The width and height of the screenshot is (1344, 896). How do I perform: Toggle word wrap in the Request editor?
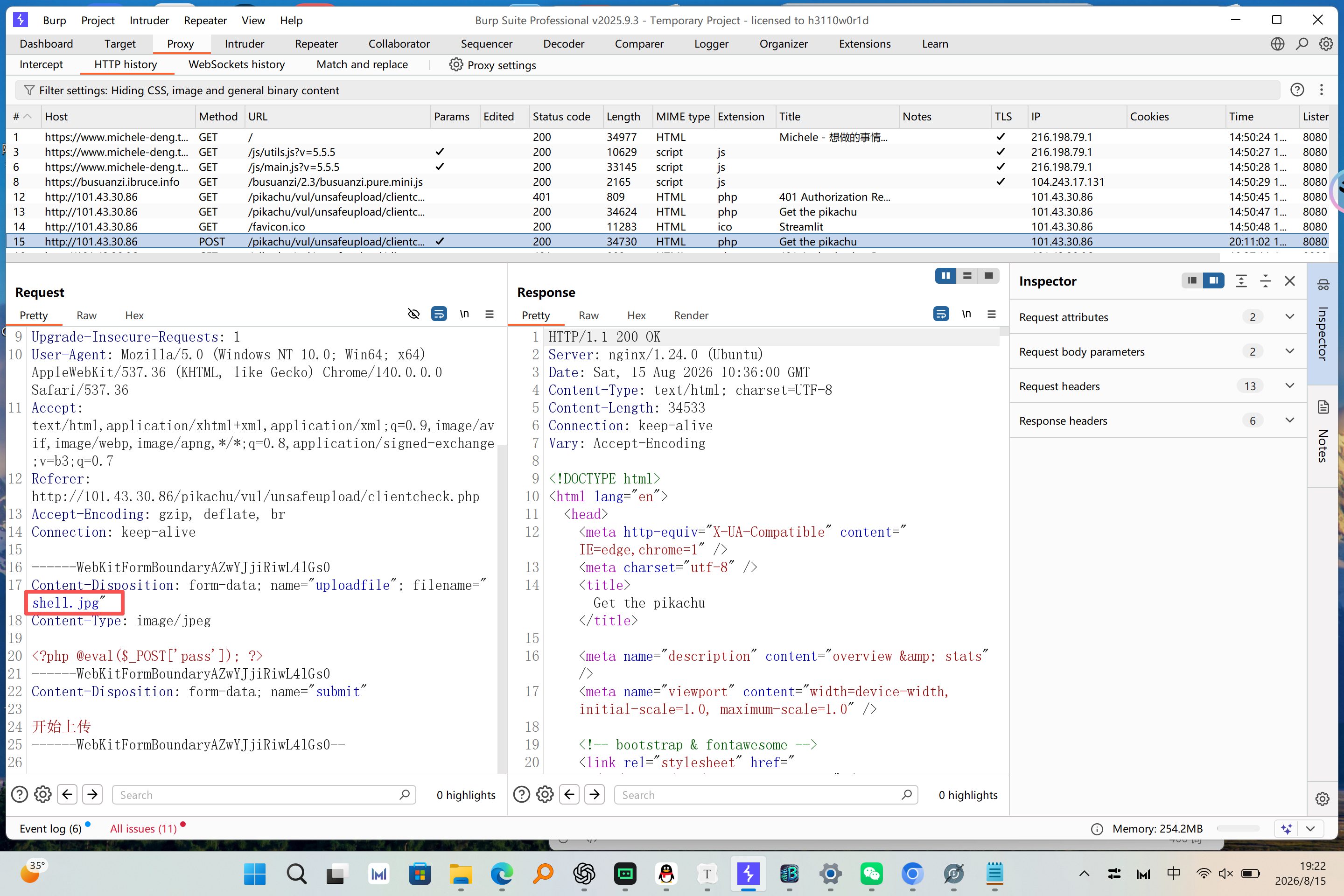click(439, 314)
